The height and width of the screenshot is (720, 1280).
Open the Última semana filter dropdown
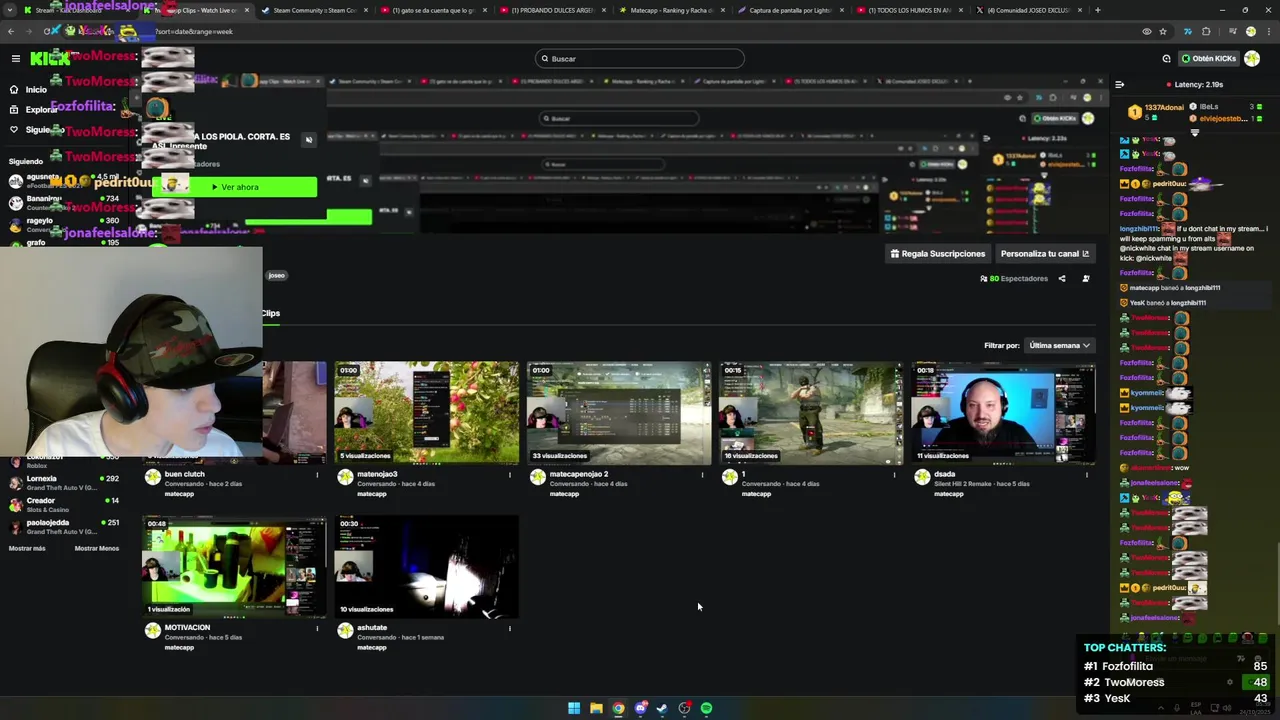click(x=1059, y=346)
